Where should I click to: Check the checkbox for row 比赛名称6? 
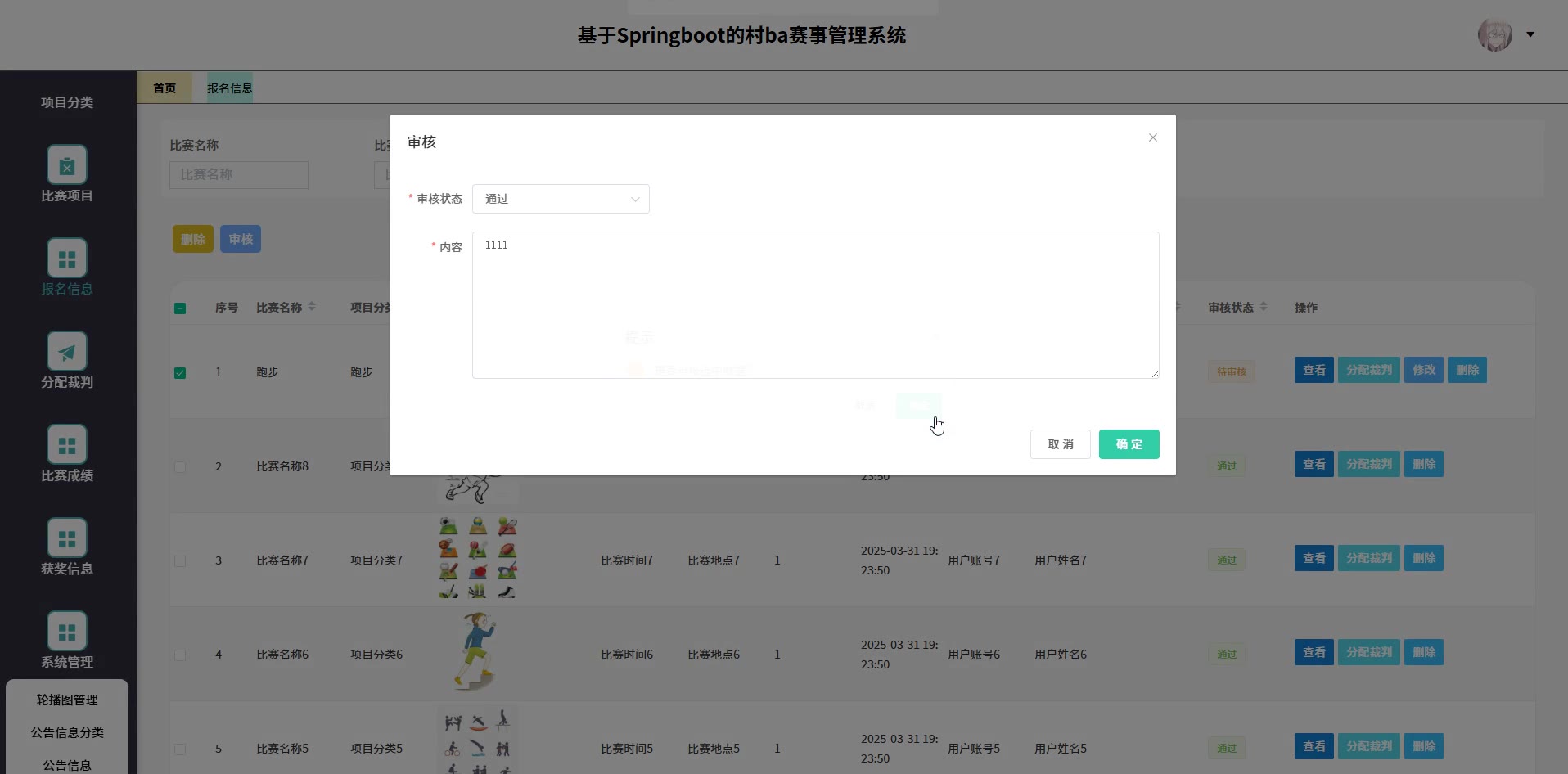point(180,655)
